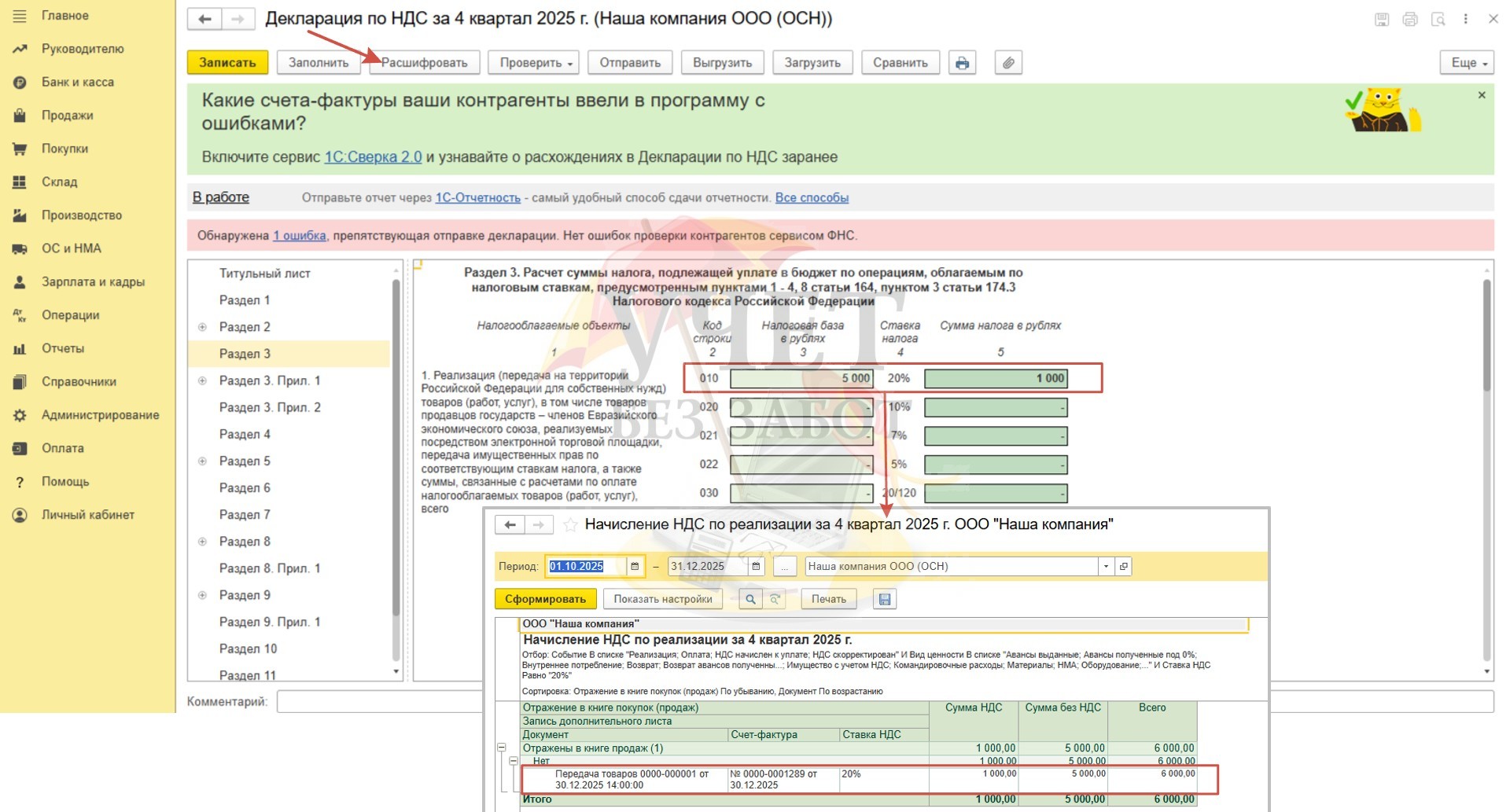1510x812 pixels.
Task: Expand the Раздел 2 tree node
Action: point(202,327)
